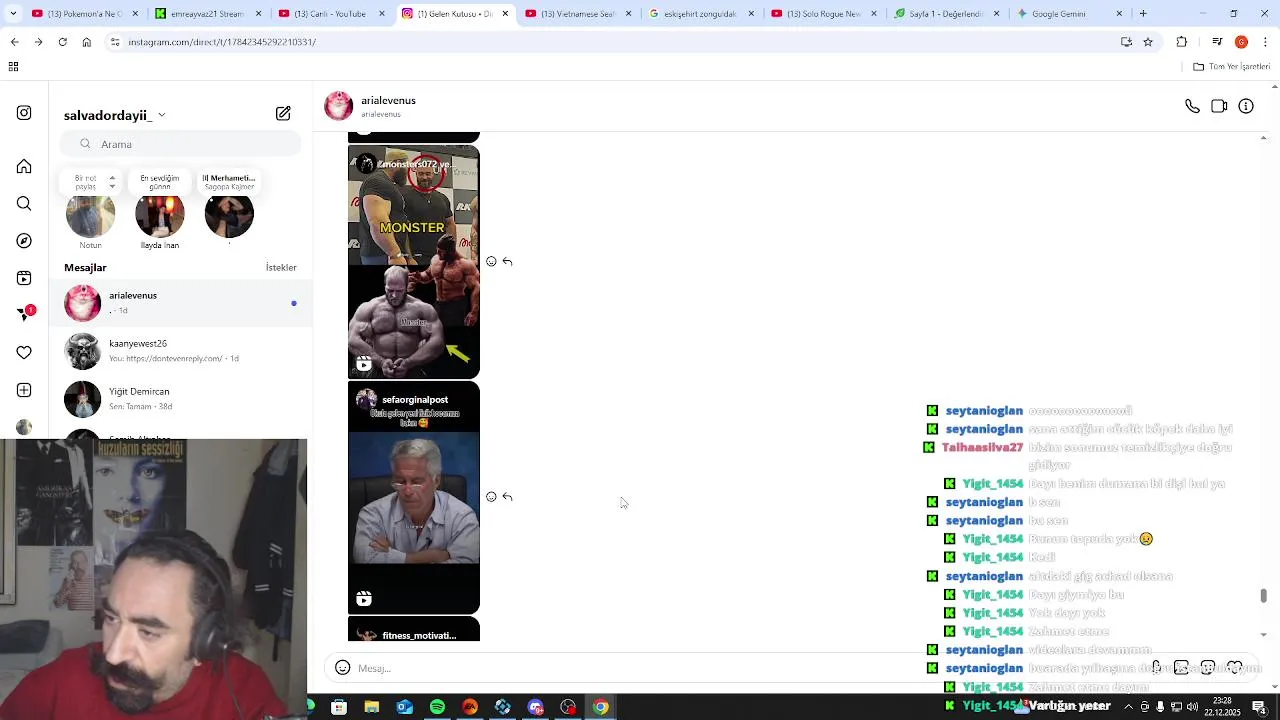Open a new browser tab
Image resolution: width=1280 pixels, height=720 pixels.
pyautogui.click(x=1143, y=14)
